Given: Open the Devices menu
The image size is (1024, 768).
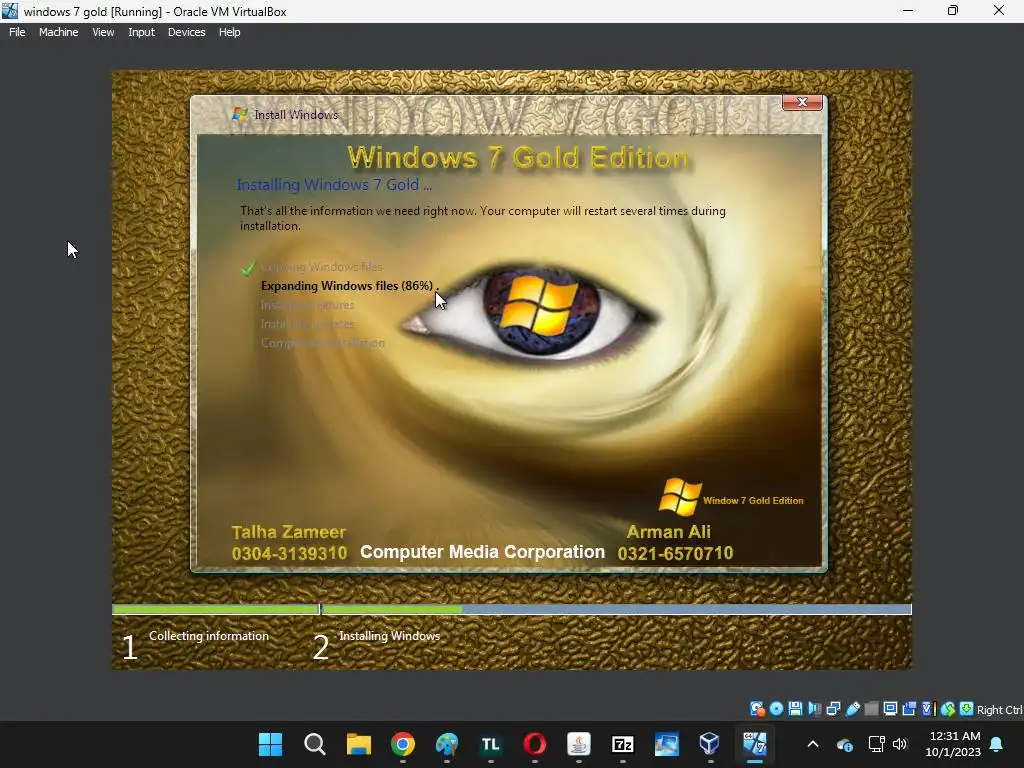Looking at the screenshot, I should coord(186,32).
